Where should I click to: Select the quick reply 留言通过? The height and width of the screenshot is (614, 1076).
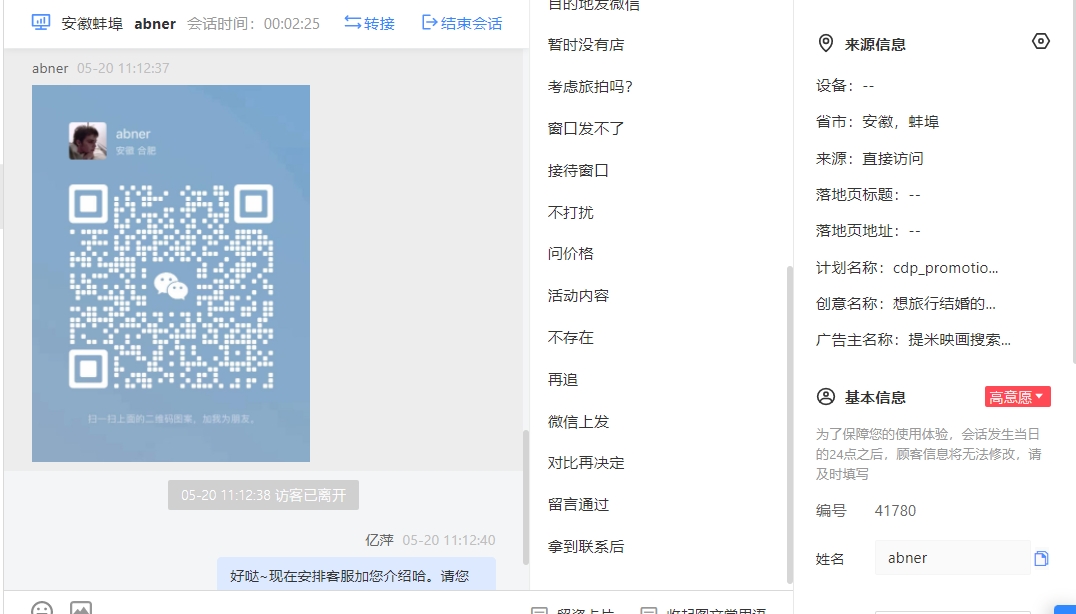pyautogui.click(x=578, y=505)
